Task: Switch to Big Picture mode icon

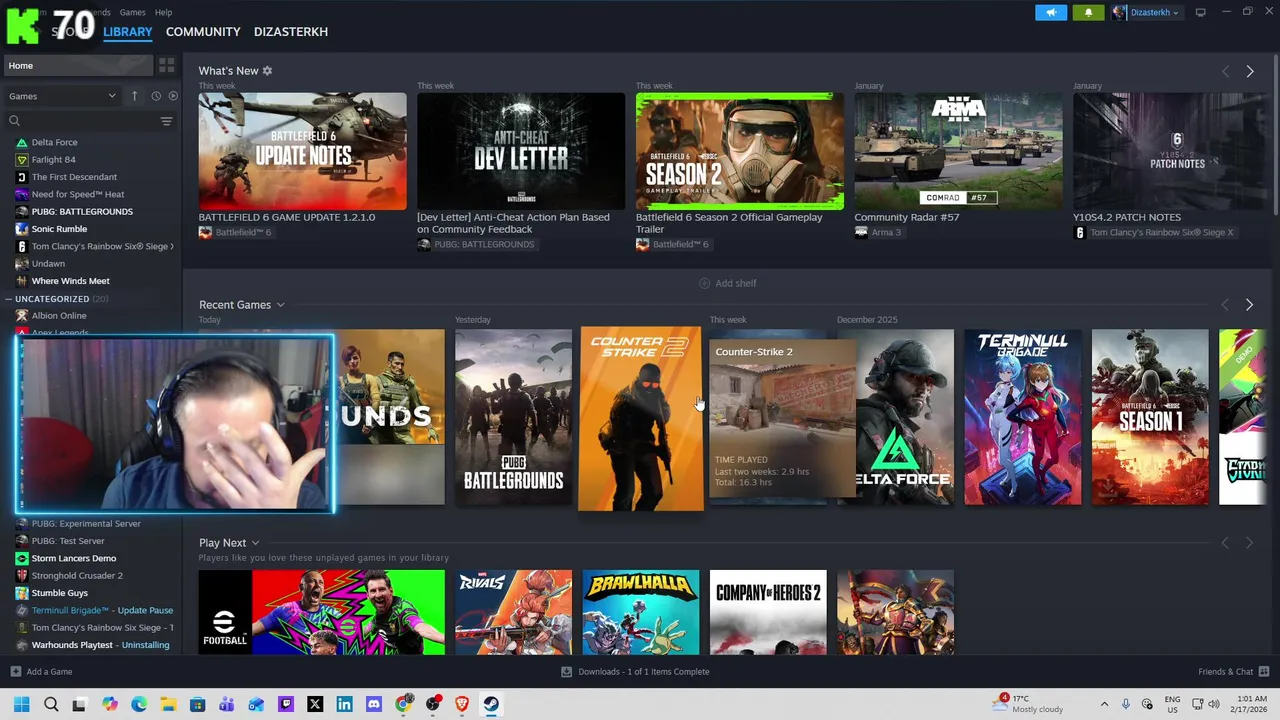Action: pyautogui.click(x=1201, y=12)
